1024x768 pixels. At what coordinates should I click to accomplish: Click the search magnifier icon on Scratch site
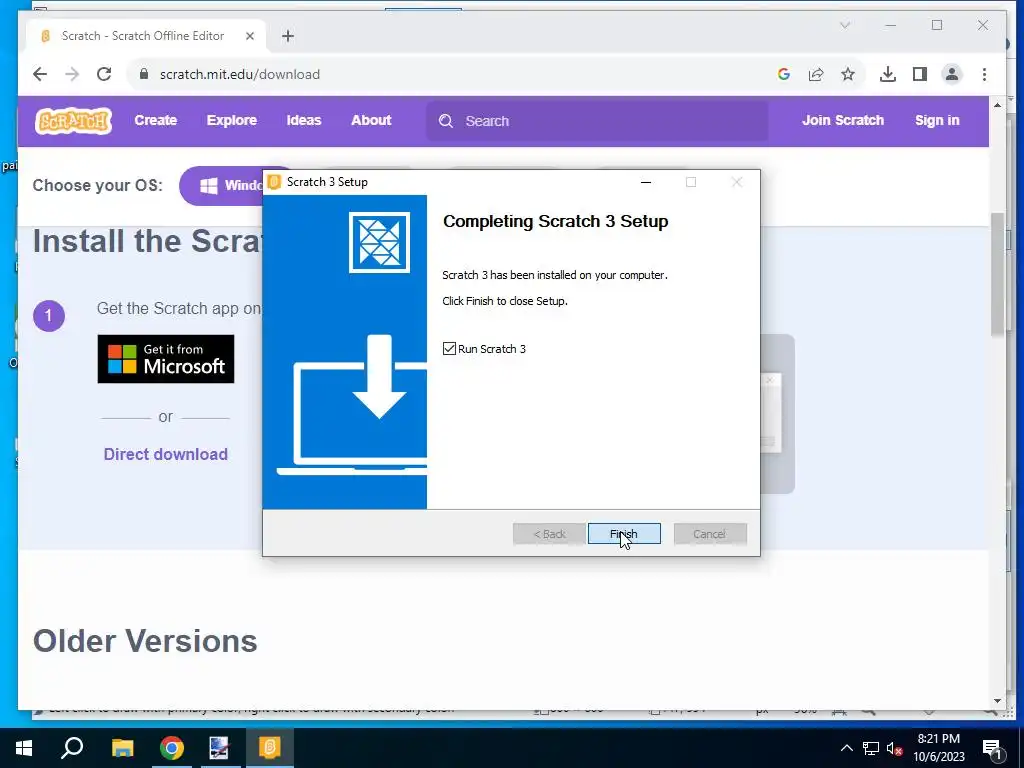(x=446, y=121)
